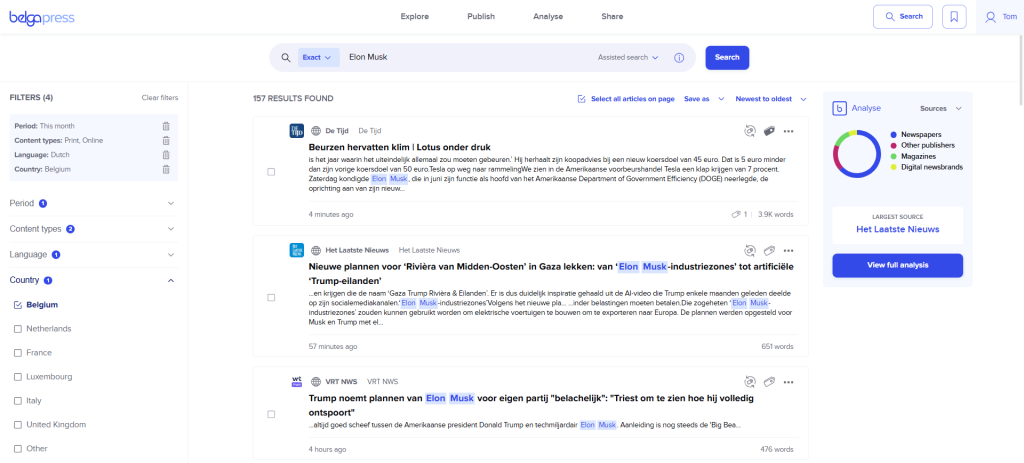Select the Trump noemt plannen article checkbox
The width and height of the screenshot is (1024, 463).
271,414
